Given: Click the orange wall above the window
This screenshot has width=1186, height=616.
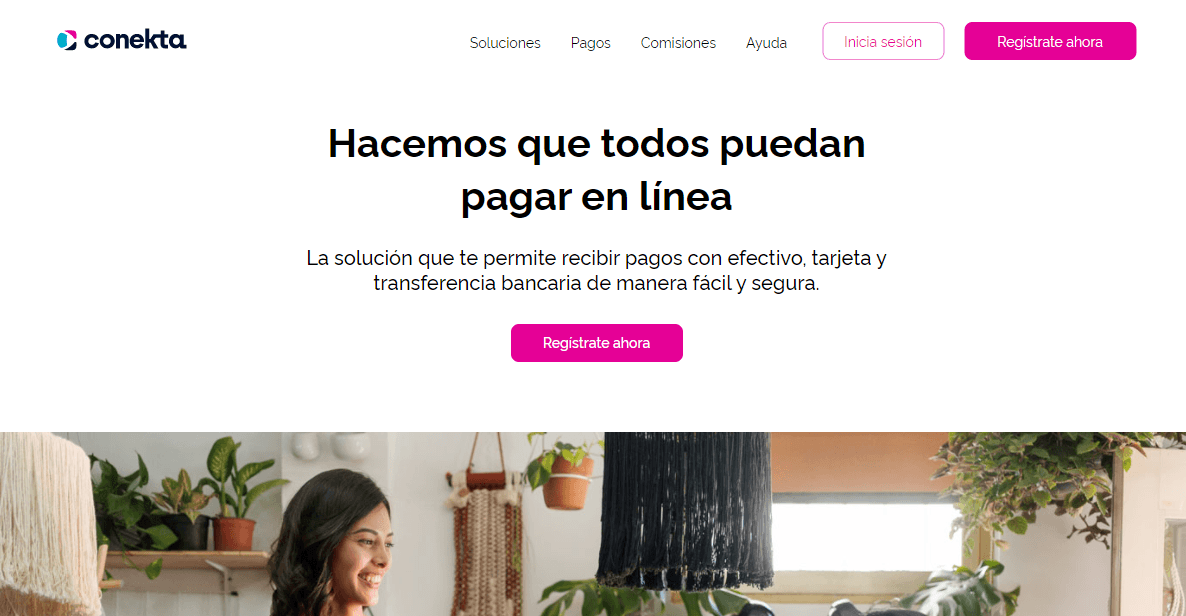Looking at the screenshot, I should coord(855,462).
